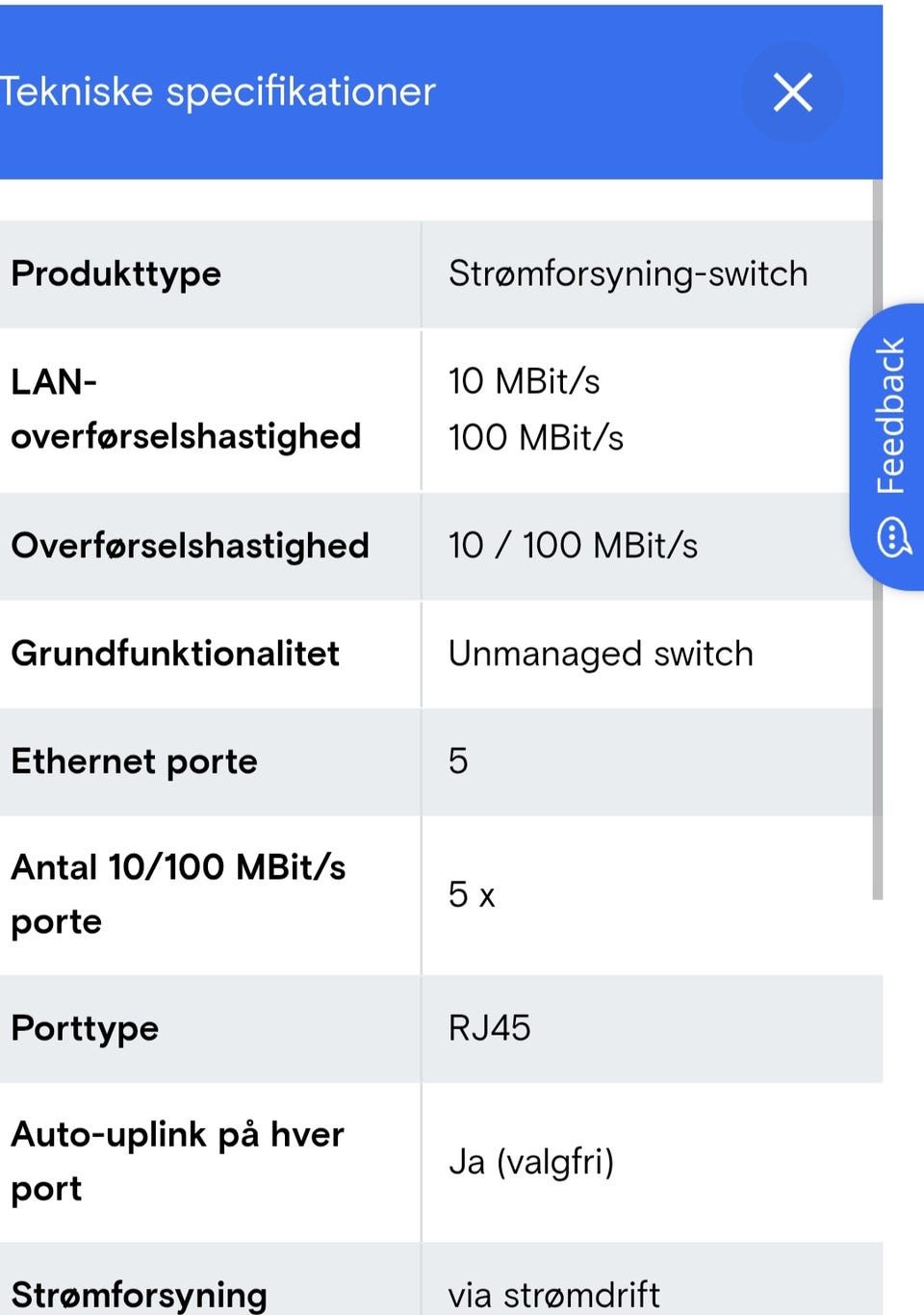The image size is (924, 1315).
Task: Click the RJ45 value
Action: tap(489, 1028)
